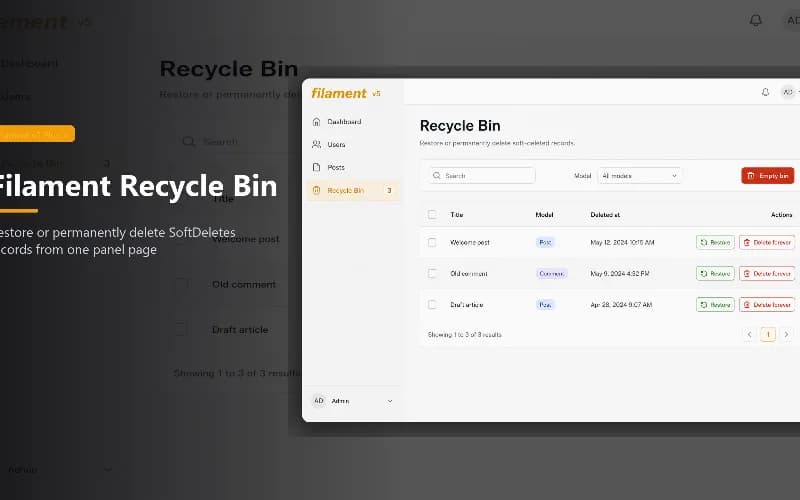
Task: Delete forever the Draft article record
Action: 767,305
